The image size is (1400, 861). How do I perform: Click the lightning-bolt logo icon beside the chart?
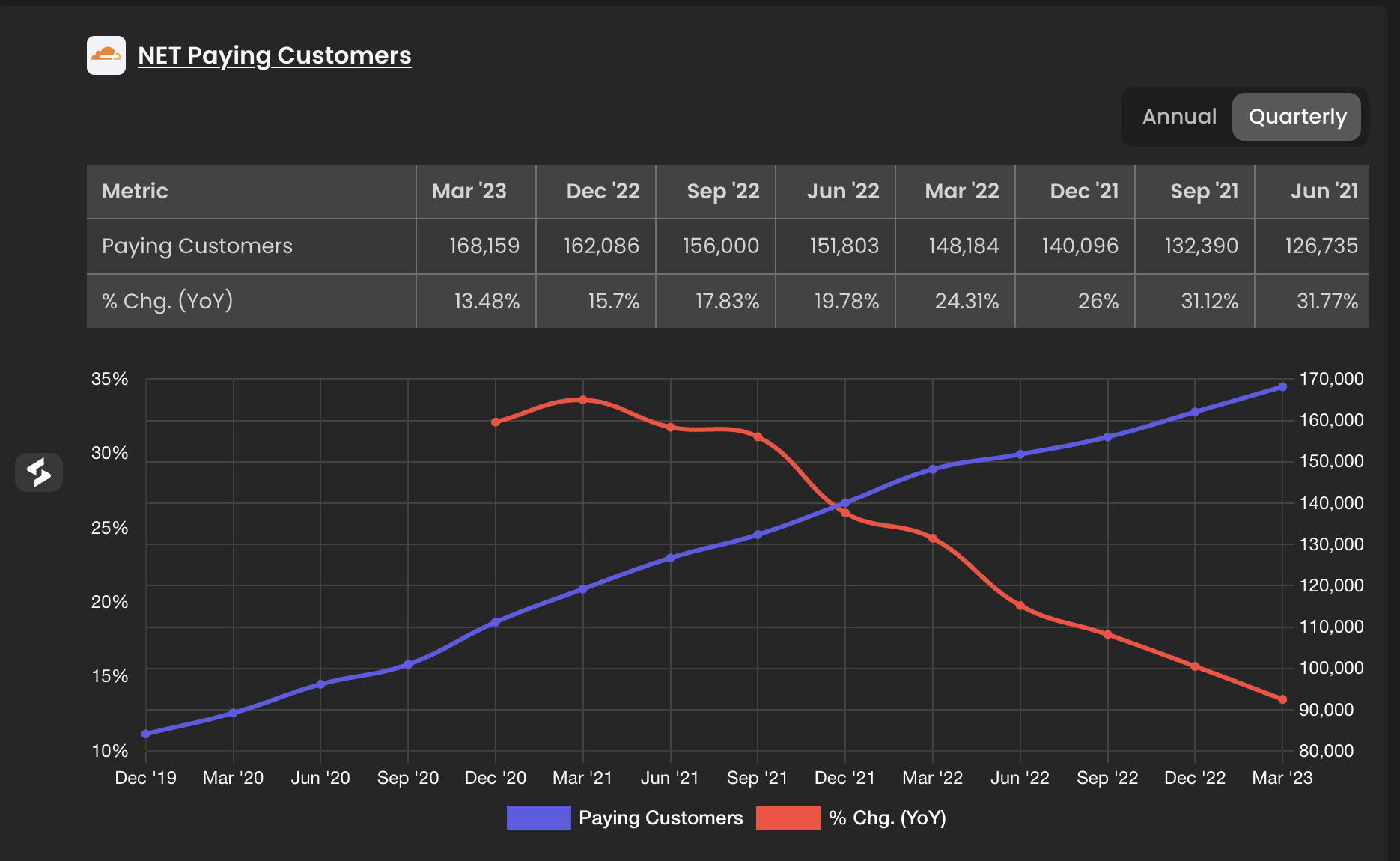pos(39,472)
